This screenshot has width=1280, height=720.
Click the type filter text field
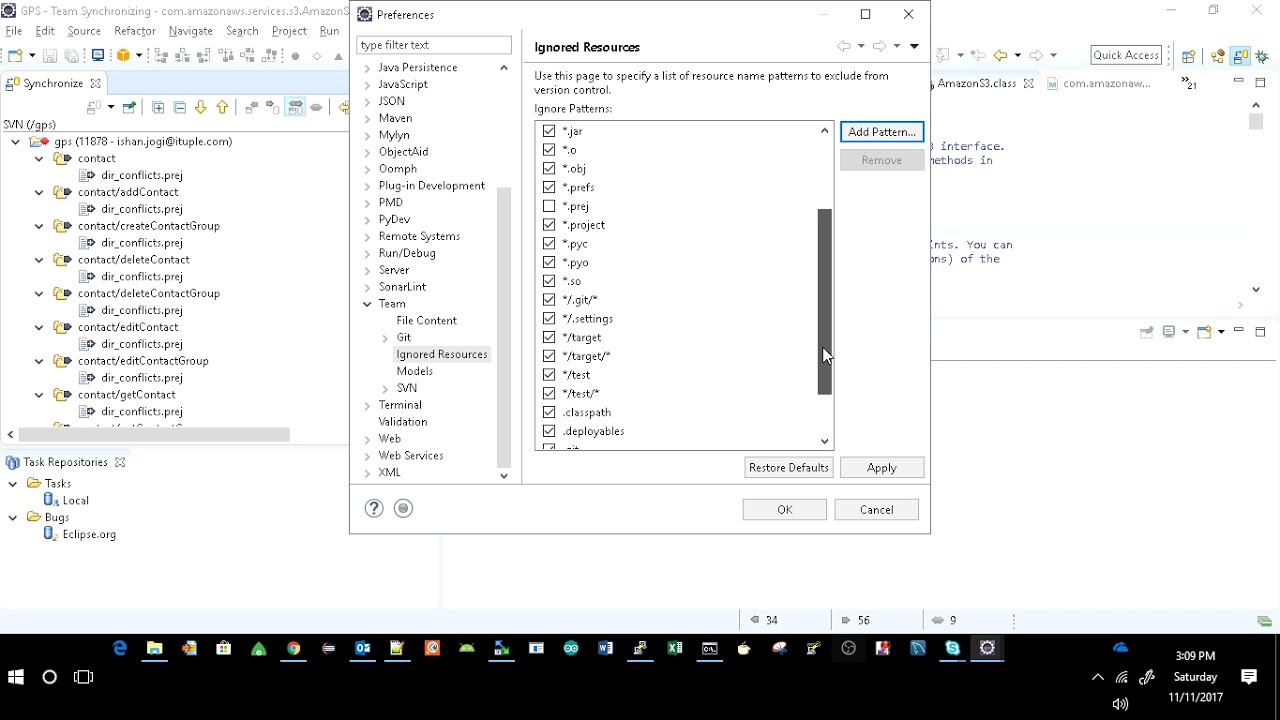(x=434, y=45)
